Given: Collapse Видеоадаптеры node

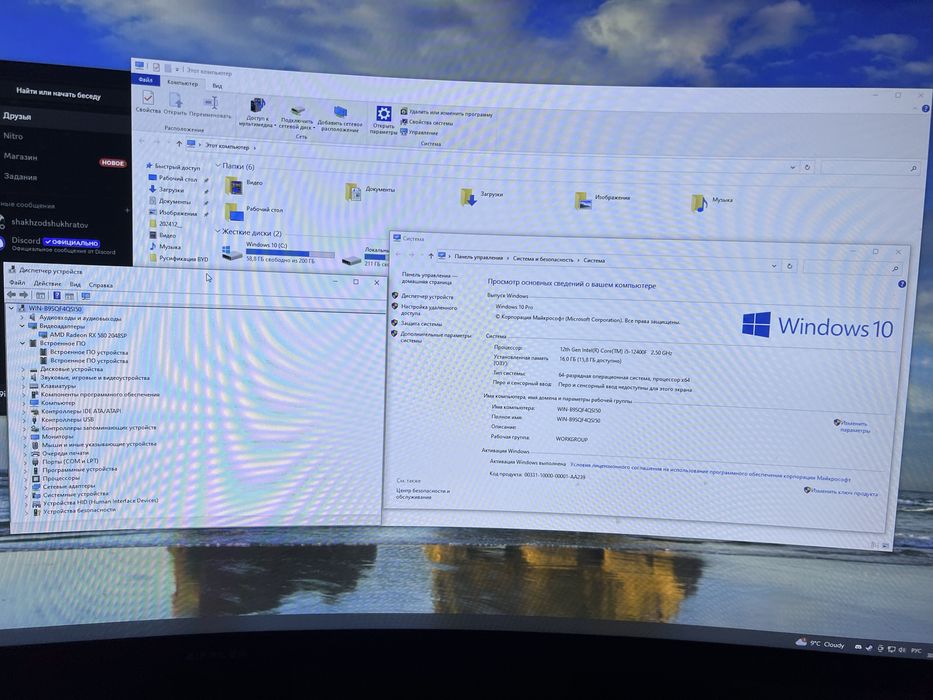Looking at the screenshot, I should [23, 326].
